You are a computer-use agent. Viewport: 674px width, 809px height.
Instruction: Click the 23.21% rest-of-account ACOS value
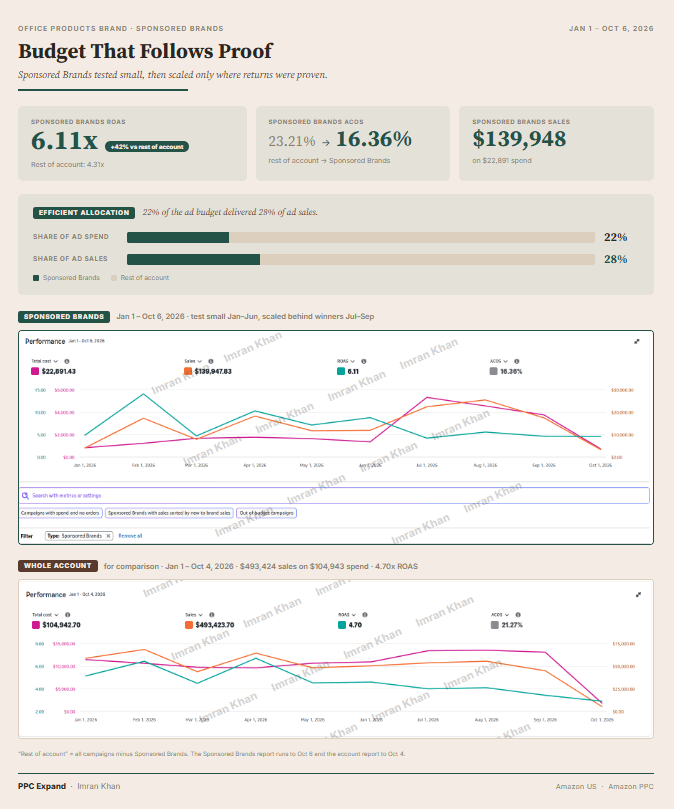tap(292, 141)
